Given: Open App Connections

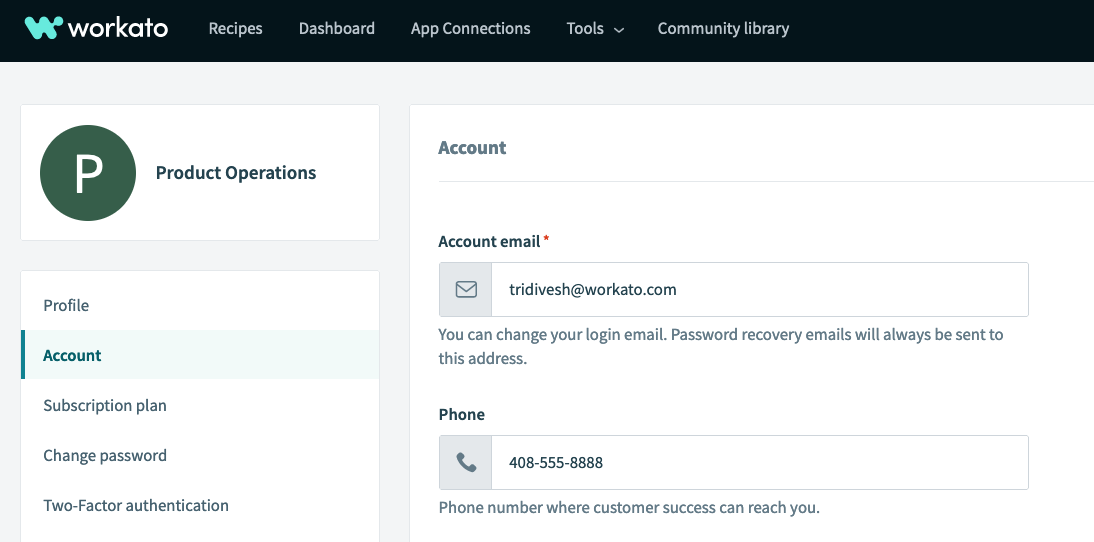Looking at the screenshot, I should tap(470, 29).
